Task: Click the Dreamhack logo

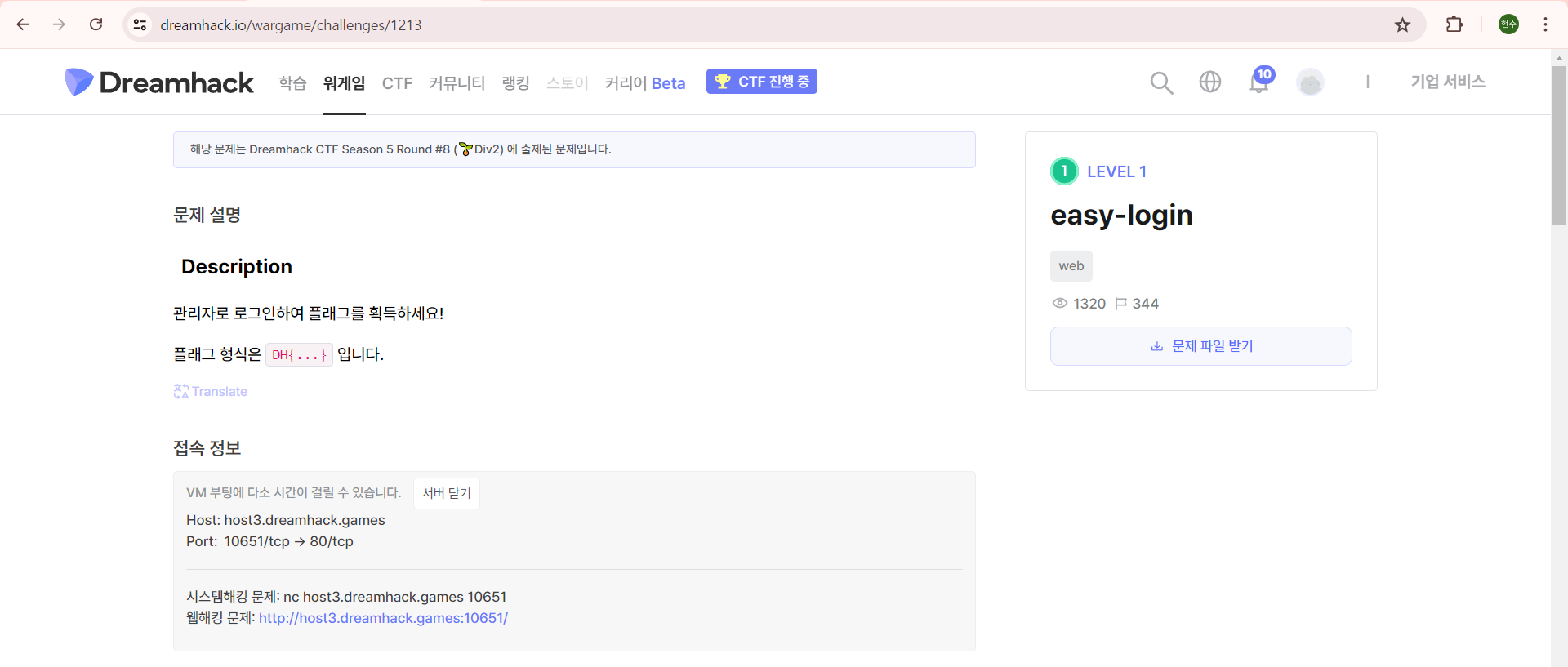Action: 159,82
